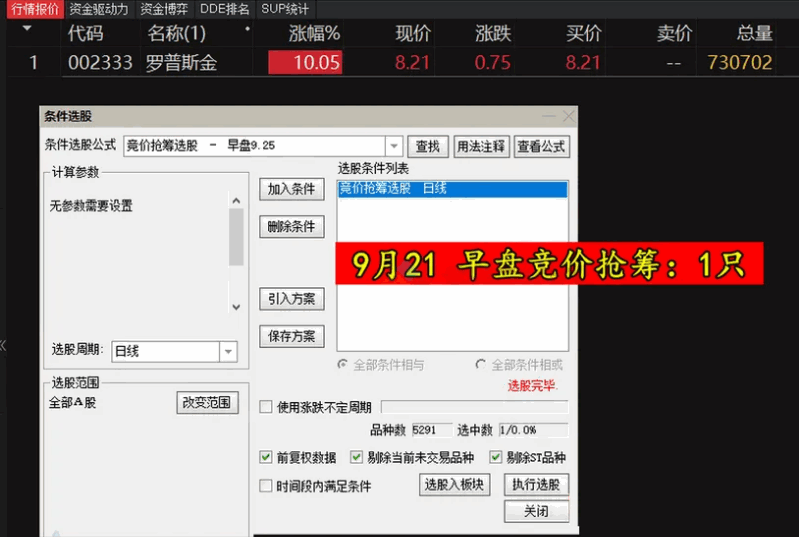Click the 涨跌 column header
The height and width of the screenshot is (537, 799).
pos(493,34)
